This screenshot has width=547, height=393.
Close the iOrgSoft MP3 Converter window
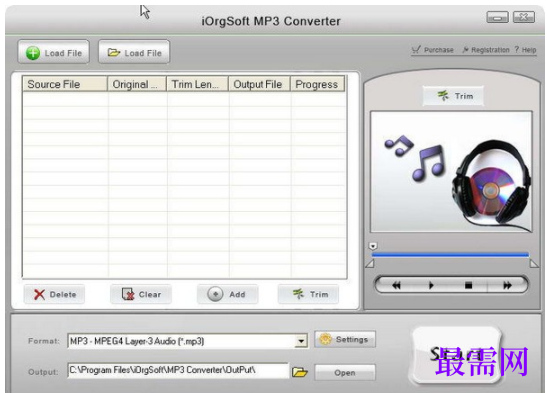[x=524, y=17]
